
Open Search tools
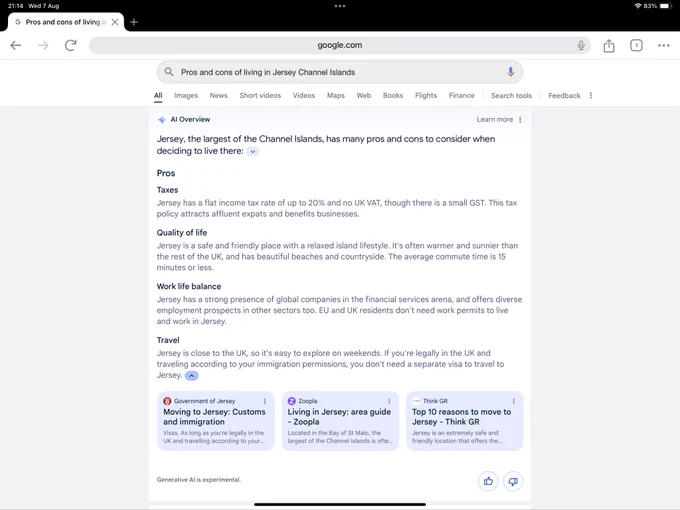point(511,95)
